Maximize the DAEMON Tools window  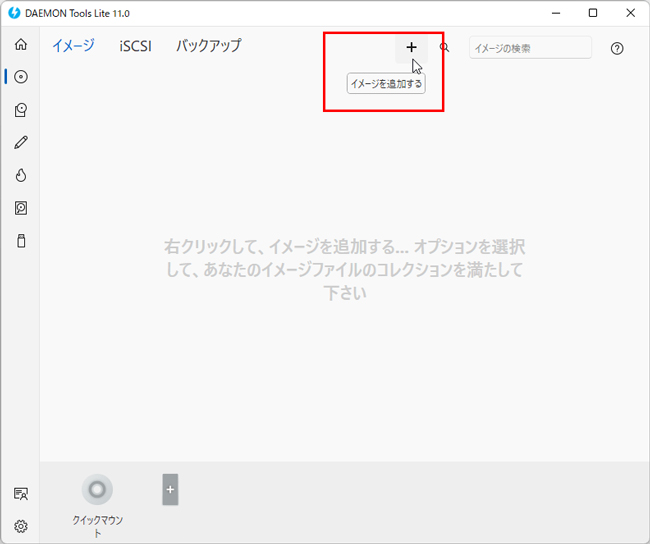(x=593, y=13)
